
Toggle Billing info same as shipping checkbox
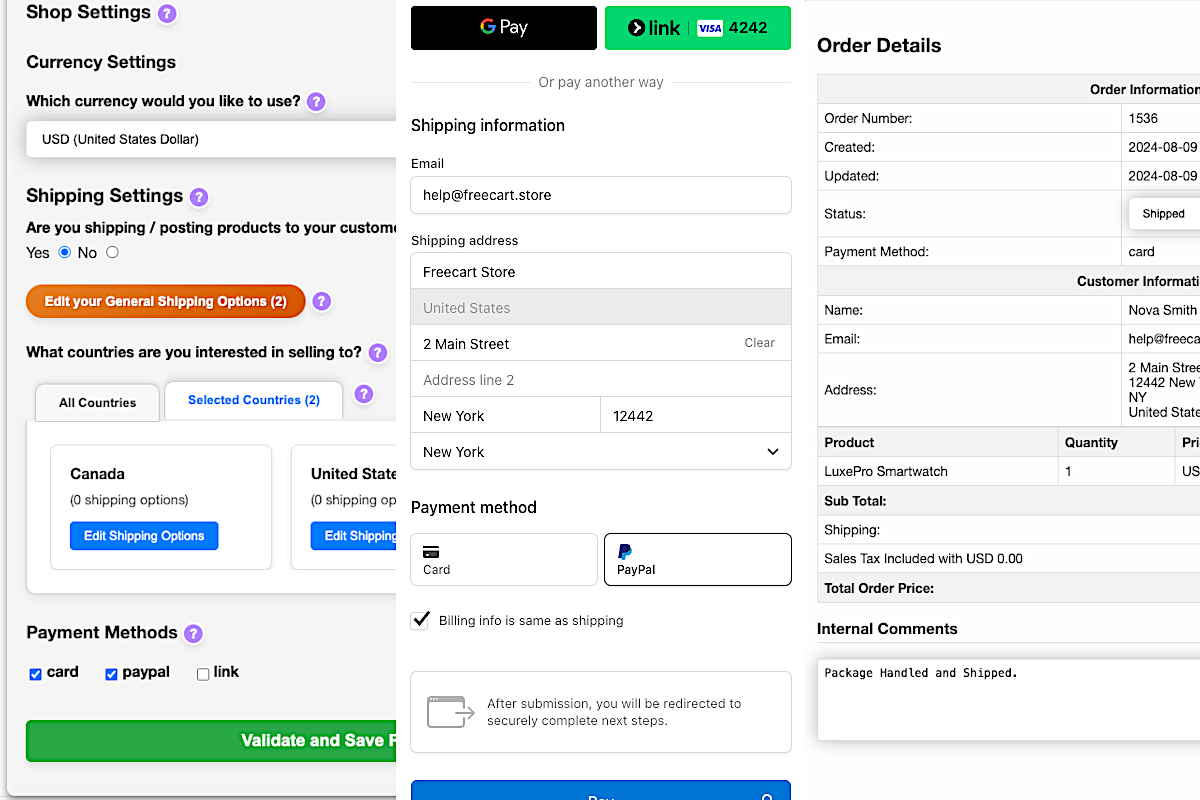[421, 620]
